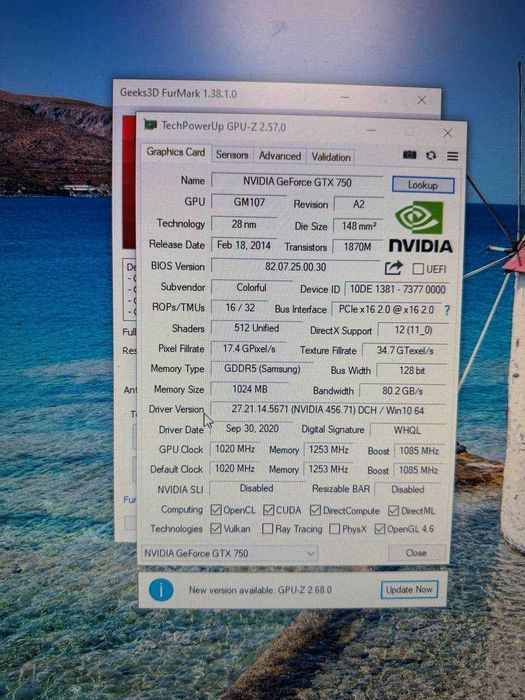Click the blue info icon in update bar
525x700 pixels.
[x=161, y=589]
